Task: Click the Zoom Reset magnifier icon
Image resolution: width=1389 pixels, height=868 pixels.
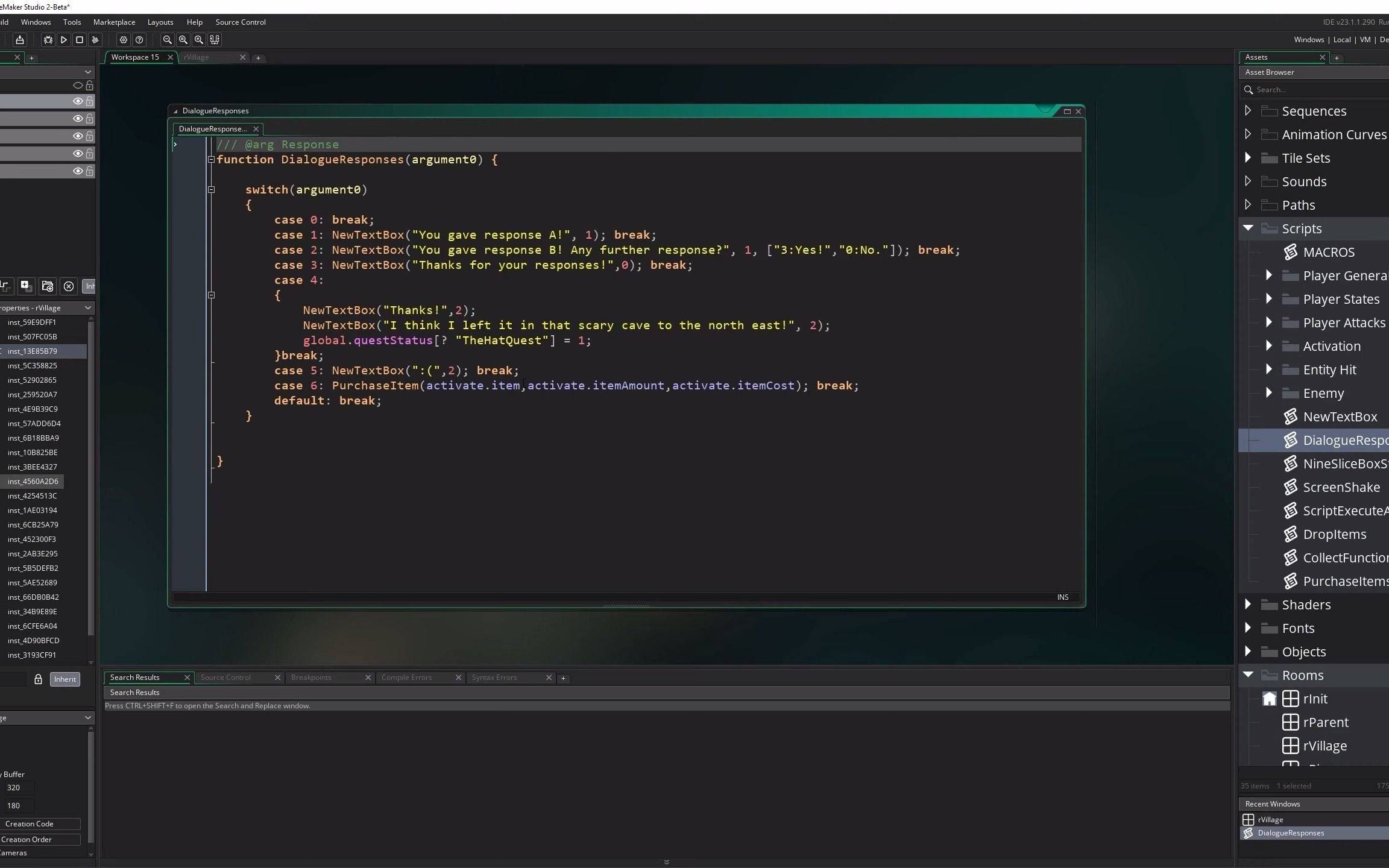Action: pyautogui.click(x=183, y=40)
